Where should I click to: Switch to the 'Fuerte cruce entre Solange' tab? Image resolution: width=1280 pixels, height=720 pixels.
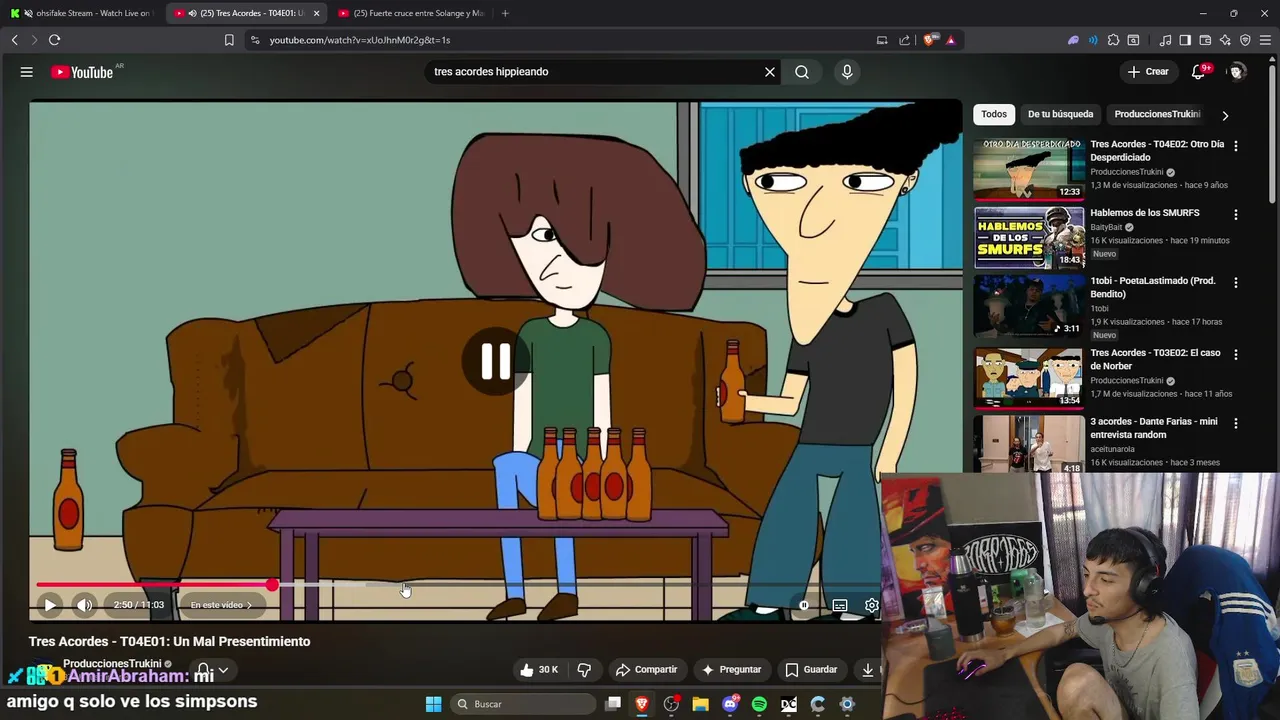coord(411,13)
